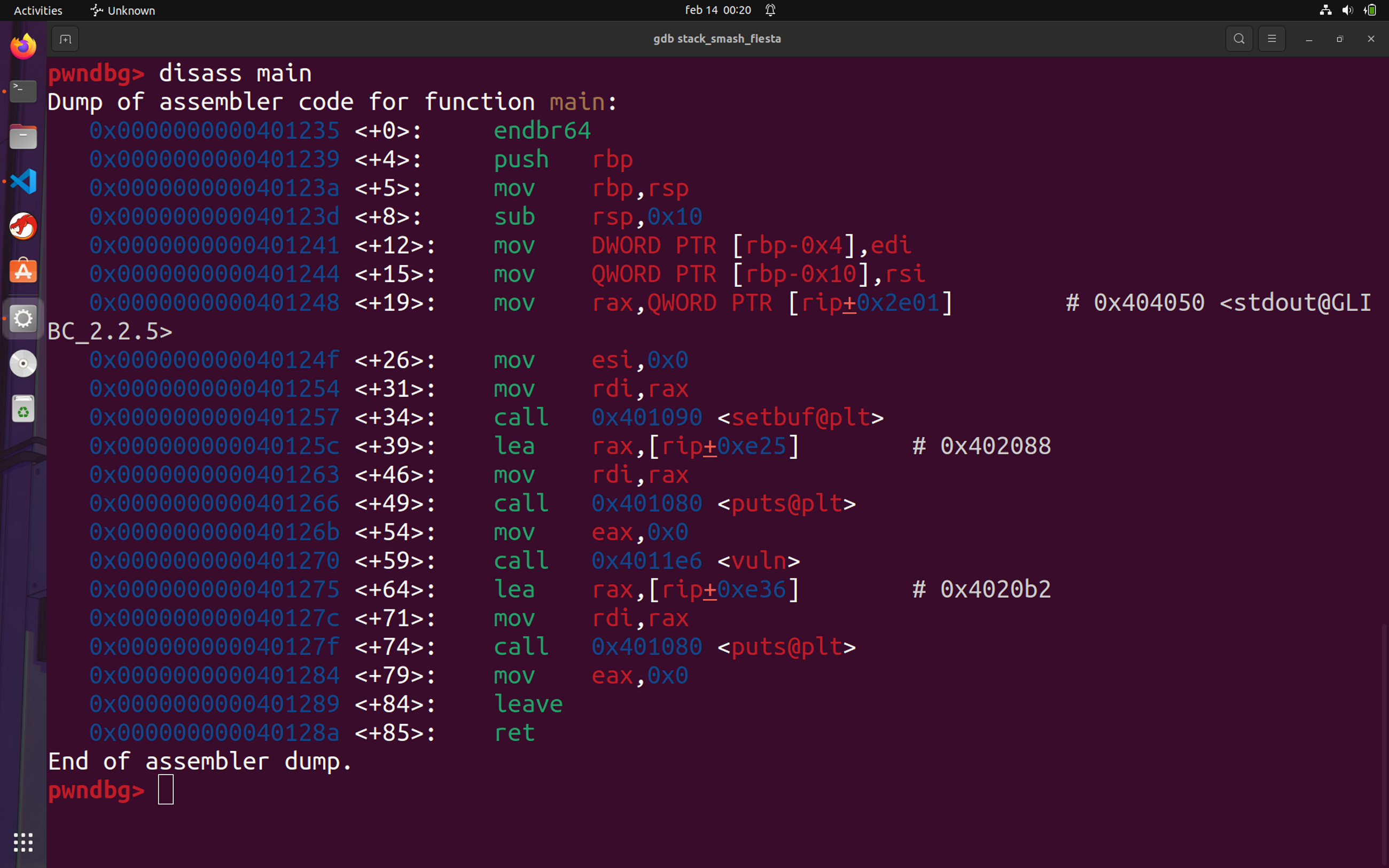
Task: Click operand '[rip+0xe36]' at <+64>
Action: point(724,590)
